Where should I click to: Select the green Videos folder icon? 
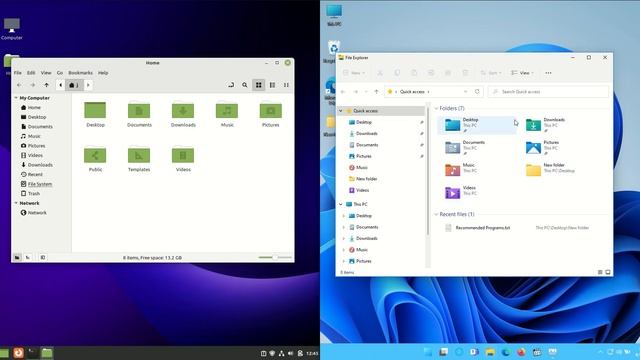[x=183, y=155]
